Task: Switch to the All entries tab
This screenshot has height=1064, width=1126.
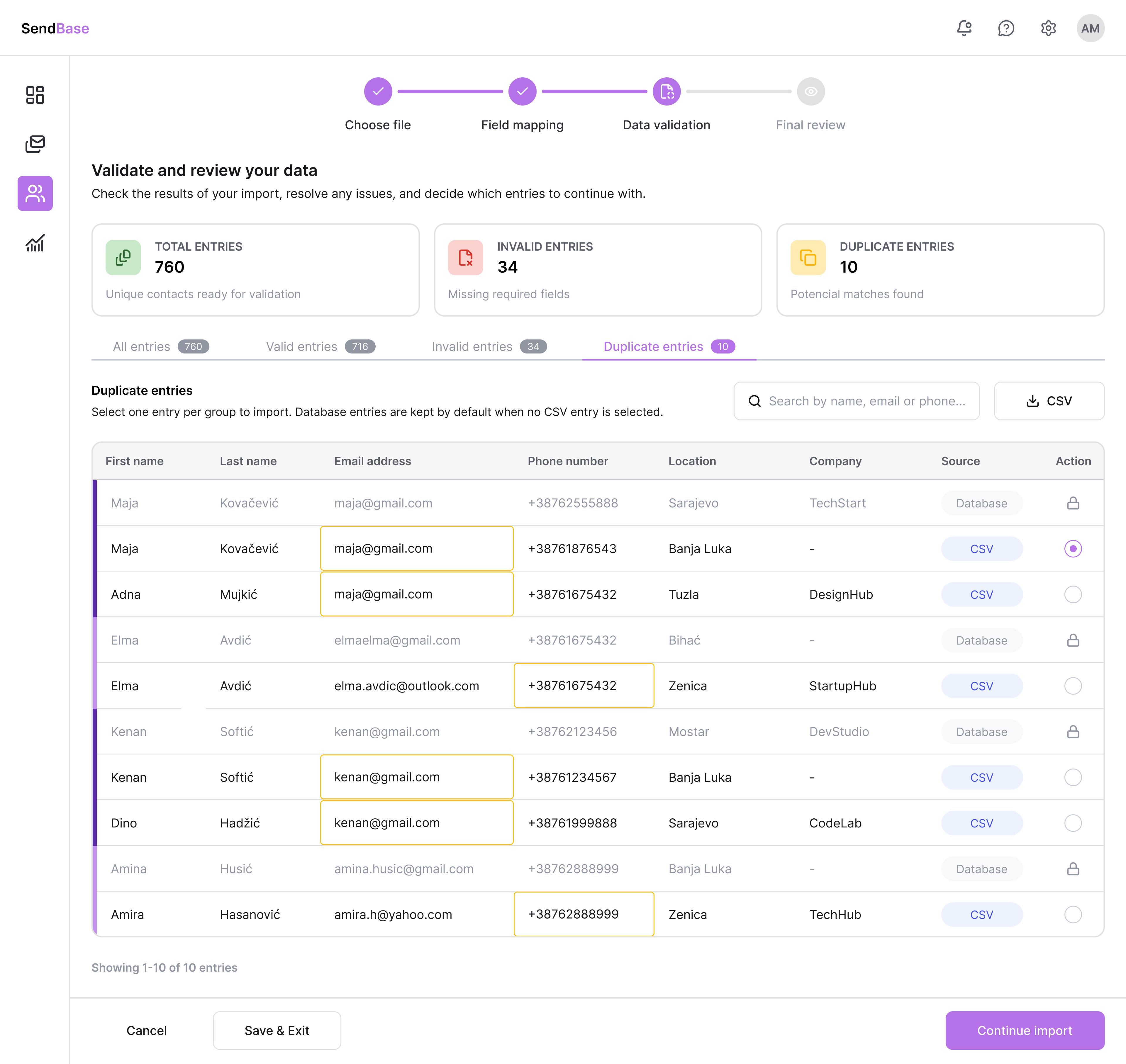Action: point(160,346)
